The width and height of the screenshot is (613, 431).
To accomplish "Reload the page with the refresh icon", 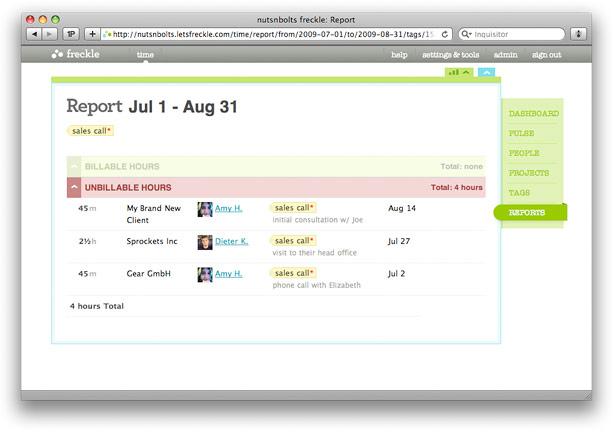I will tap(444, 33).
